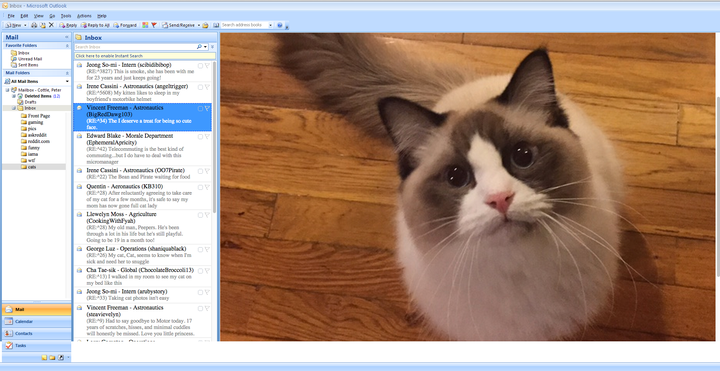Toggle category box on Quentin Aeronautics email
Screen dimensions: 720x371
point(200,187)
